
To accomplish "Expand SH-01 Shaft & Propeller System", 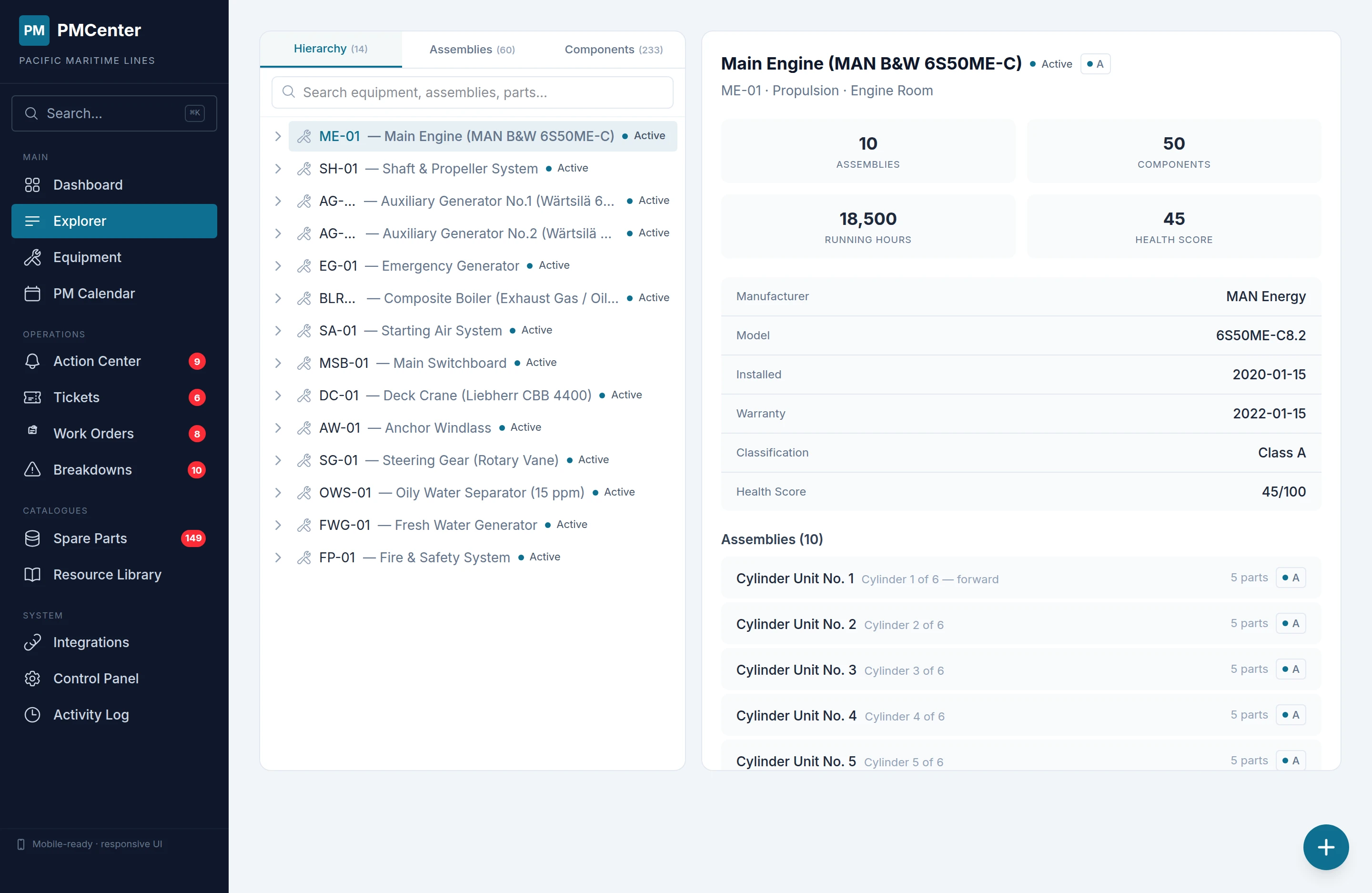I will 278,168.
